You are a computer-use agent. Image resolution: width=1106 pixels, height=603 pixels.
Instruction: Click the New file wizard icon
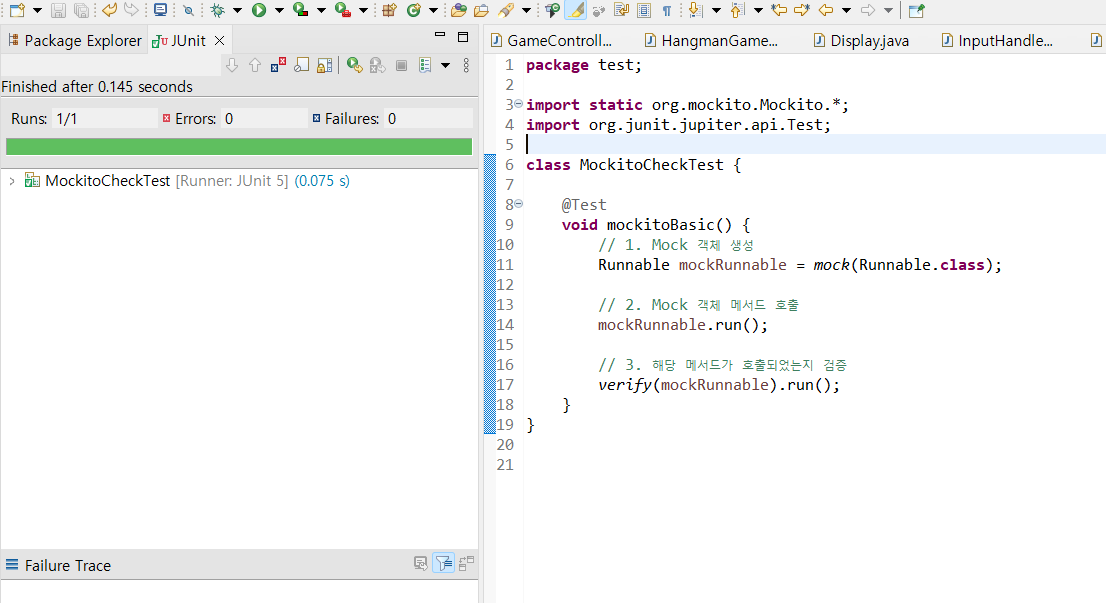click(17, 10)
